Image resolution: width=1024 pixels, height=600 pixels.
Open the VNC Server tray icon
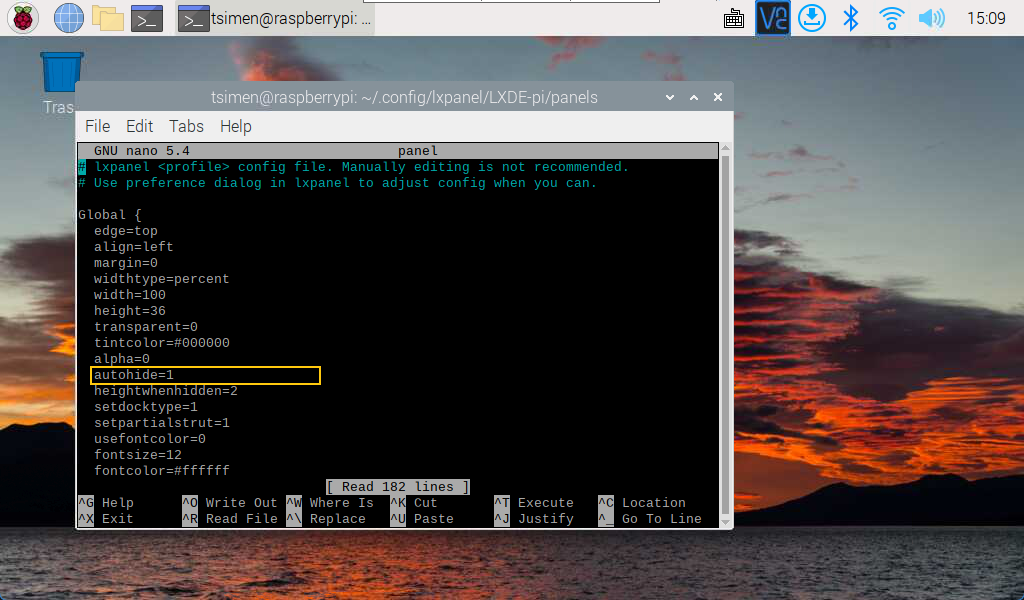click(x=772, y=18)
